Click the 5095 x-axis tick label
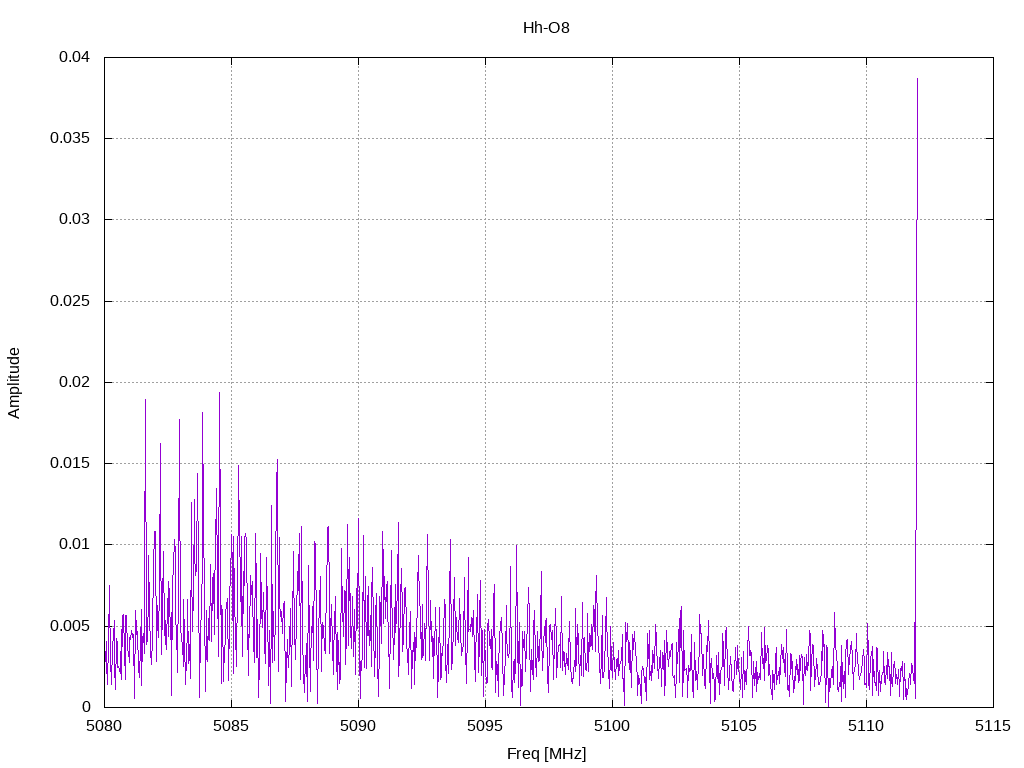 click(485, 726)
